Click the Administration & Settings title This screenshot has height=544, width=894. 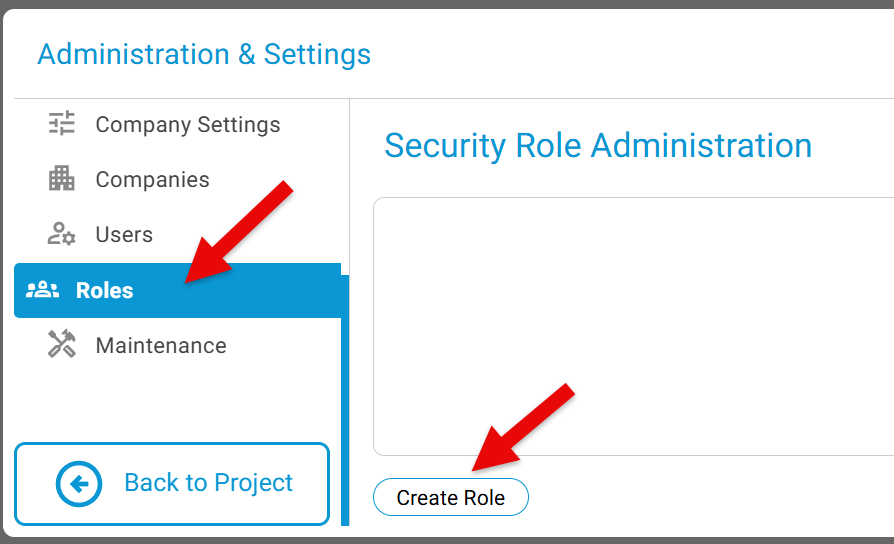click(x=204, y=54)
